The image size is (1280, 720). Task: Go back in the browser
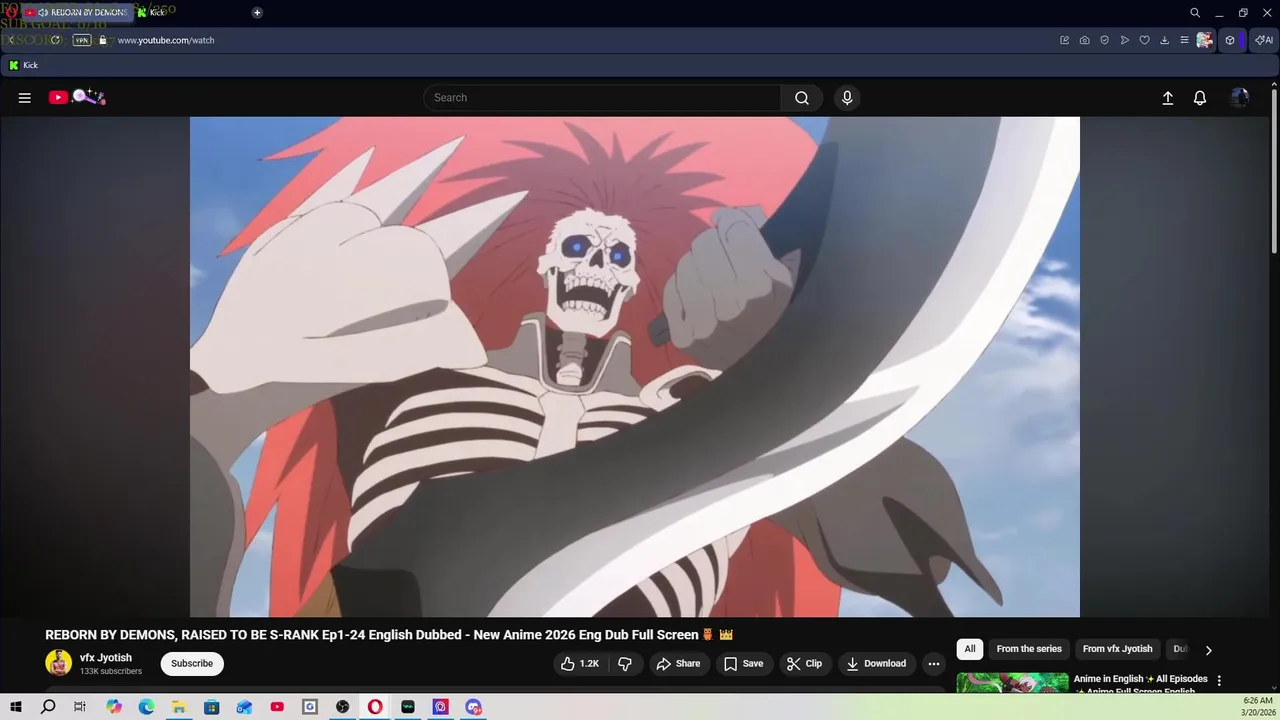[12, 40]
